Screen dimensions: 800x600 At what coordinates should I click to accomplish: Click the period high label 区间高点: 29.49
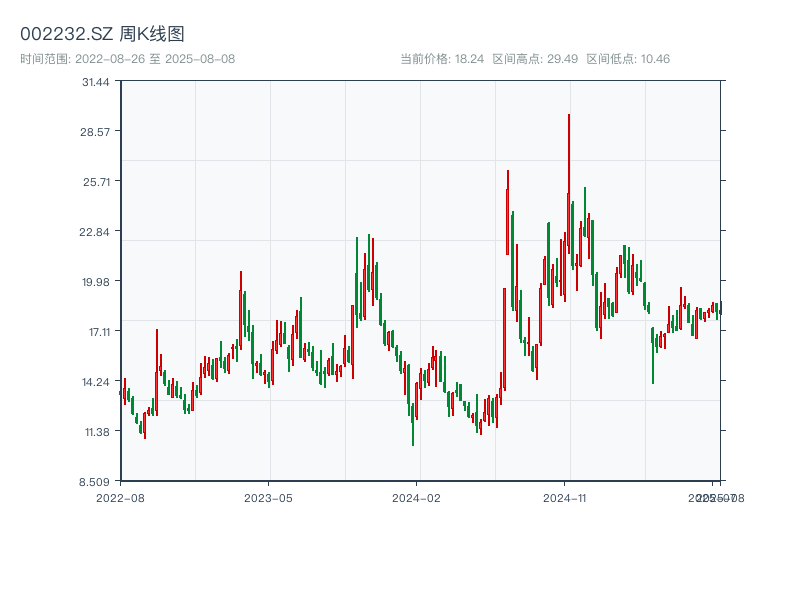535,59
